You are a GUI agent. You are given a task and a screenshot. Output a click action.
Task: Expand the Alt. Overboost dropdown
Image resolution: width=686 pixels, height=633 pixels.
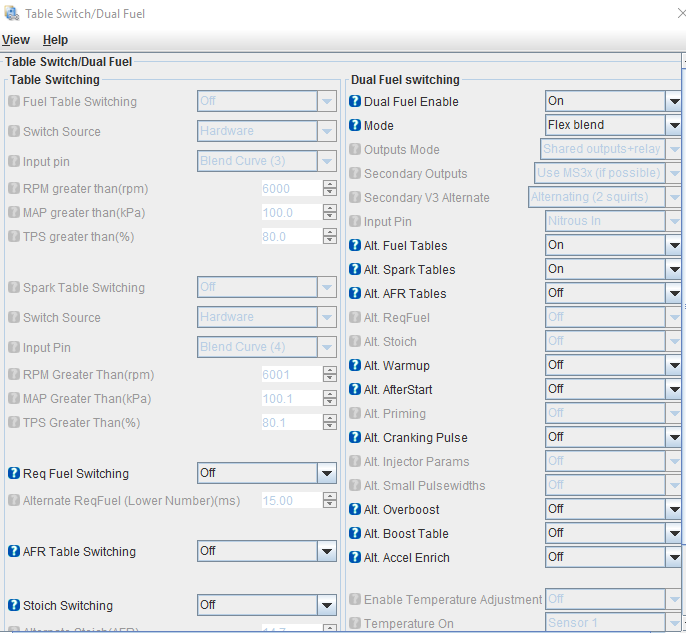point(613,509)
